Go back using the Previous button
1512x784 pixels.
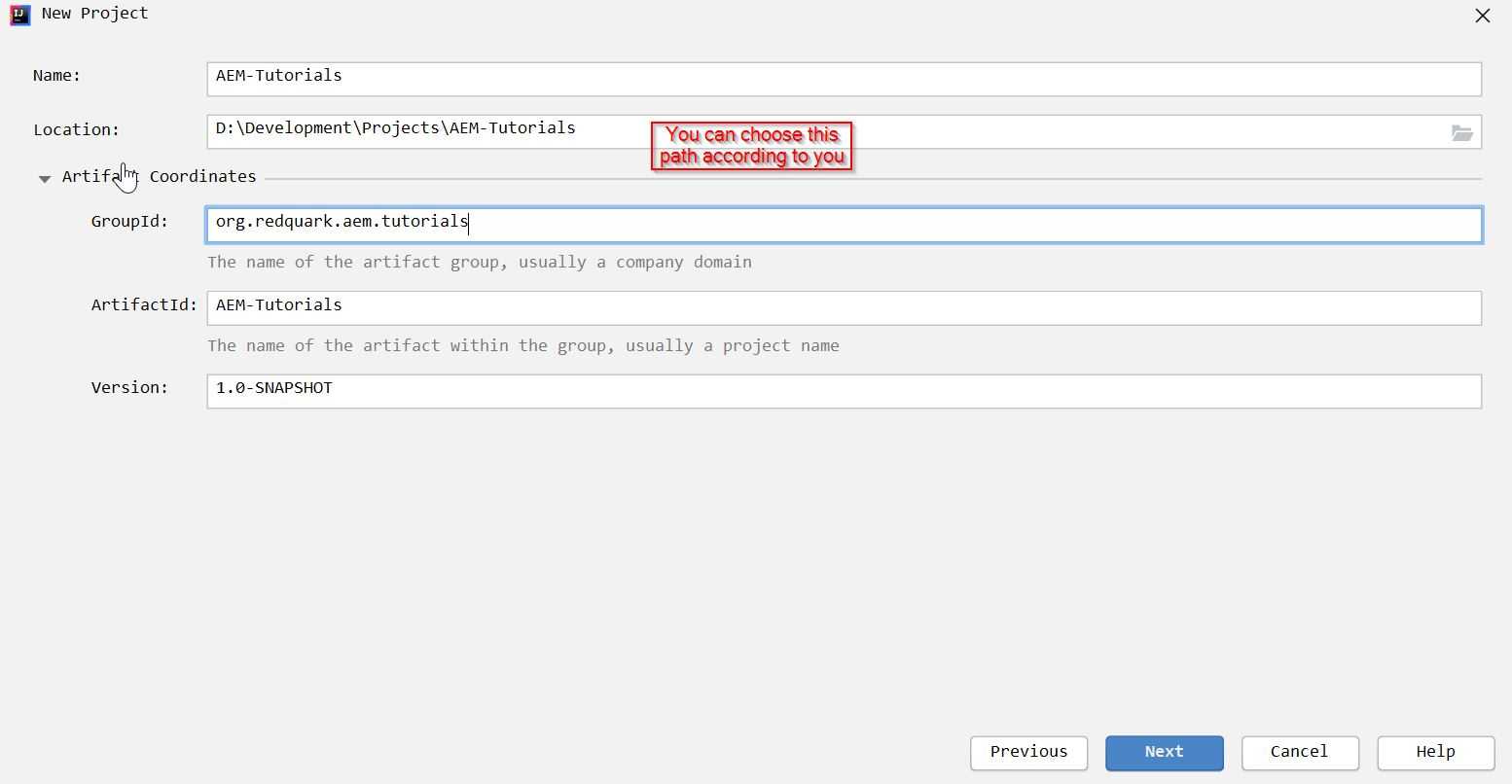1027,752
